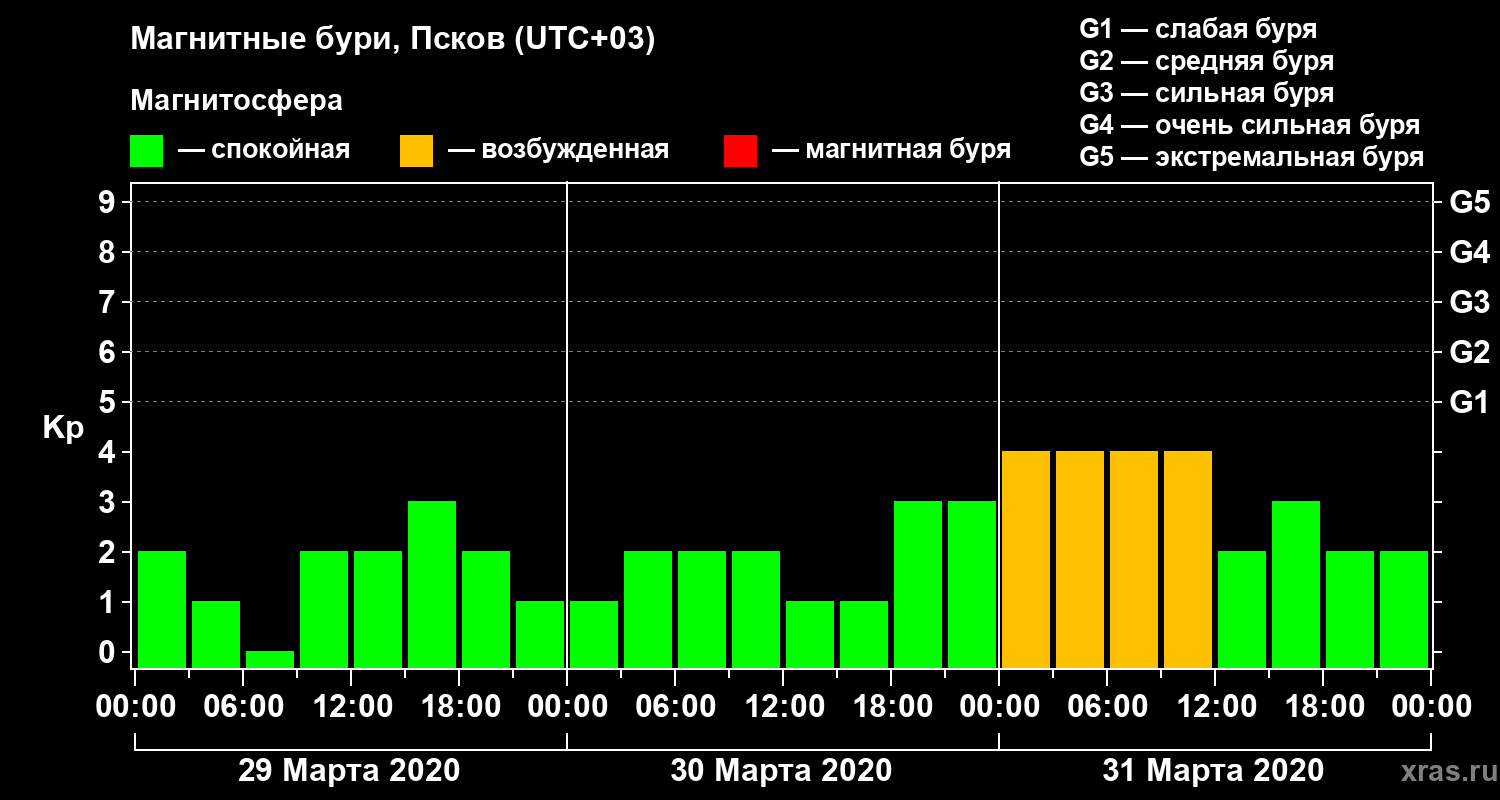
Task: Click the '29 Марта 2020' date label
Action: coord(349,771)
